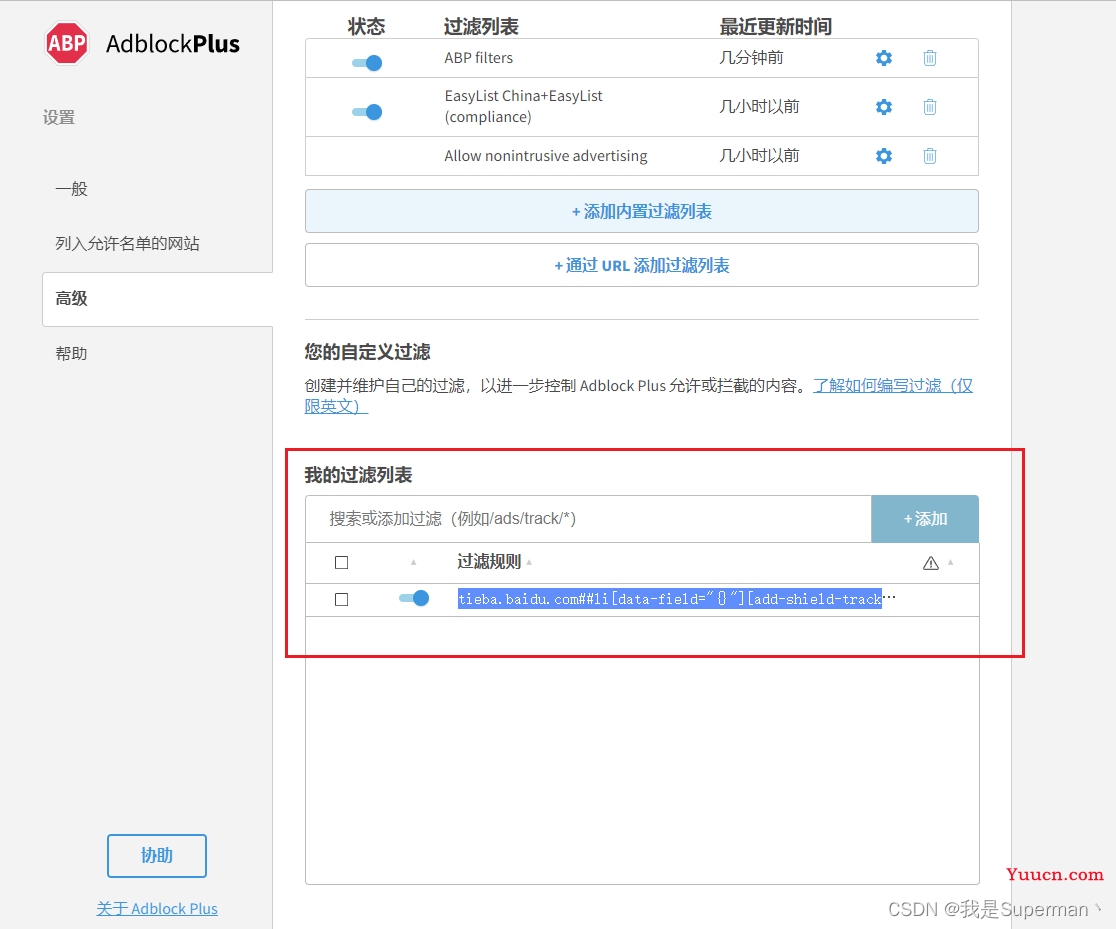Open the 关于 Adblock Plus link
Image resolution: width=1116 pixels, height=929 pixels.
pyautogui.click(x=157, y=908)
